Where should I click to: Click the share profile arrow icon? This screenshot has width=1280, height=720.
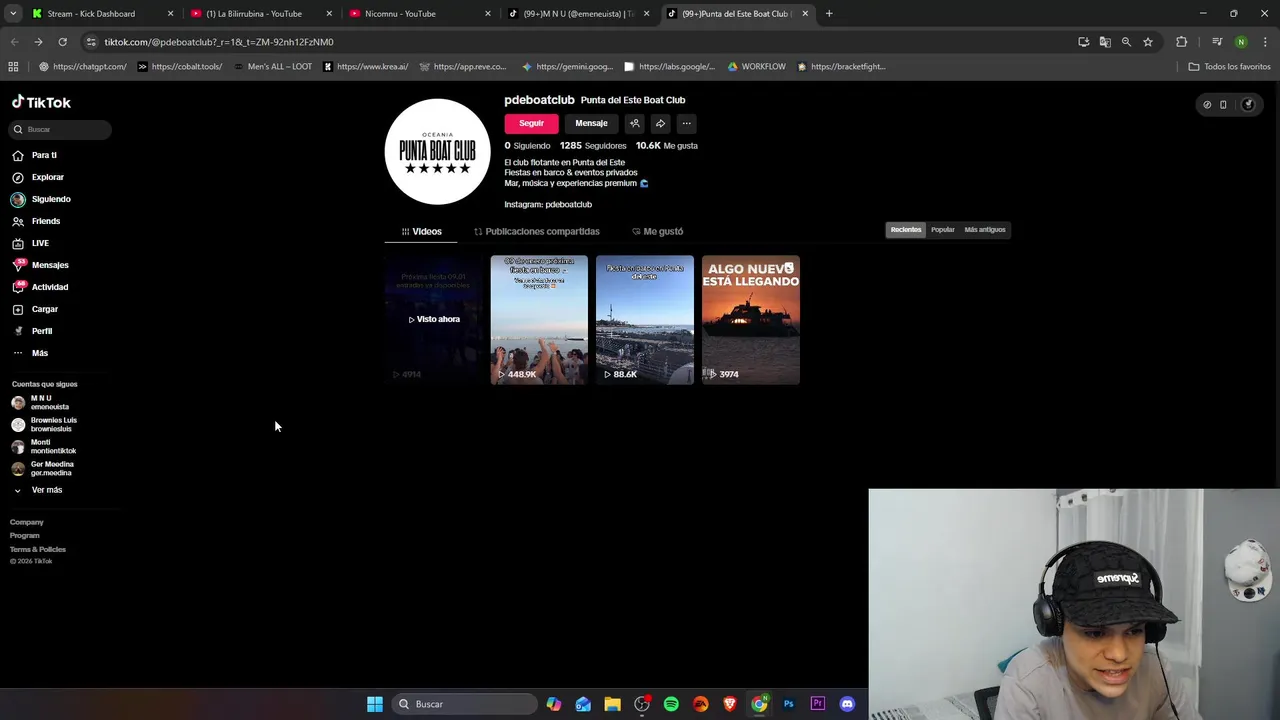coord(660,123)
